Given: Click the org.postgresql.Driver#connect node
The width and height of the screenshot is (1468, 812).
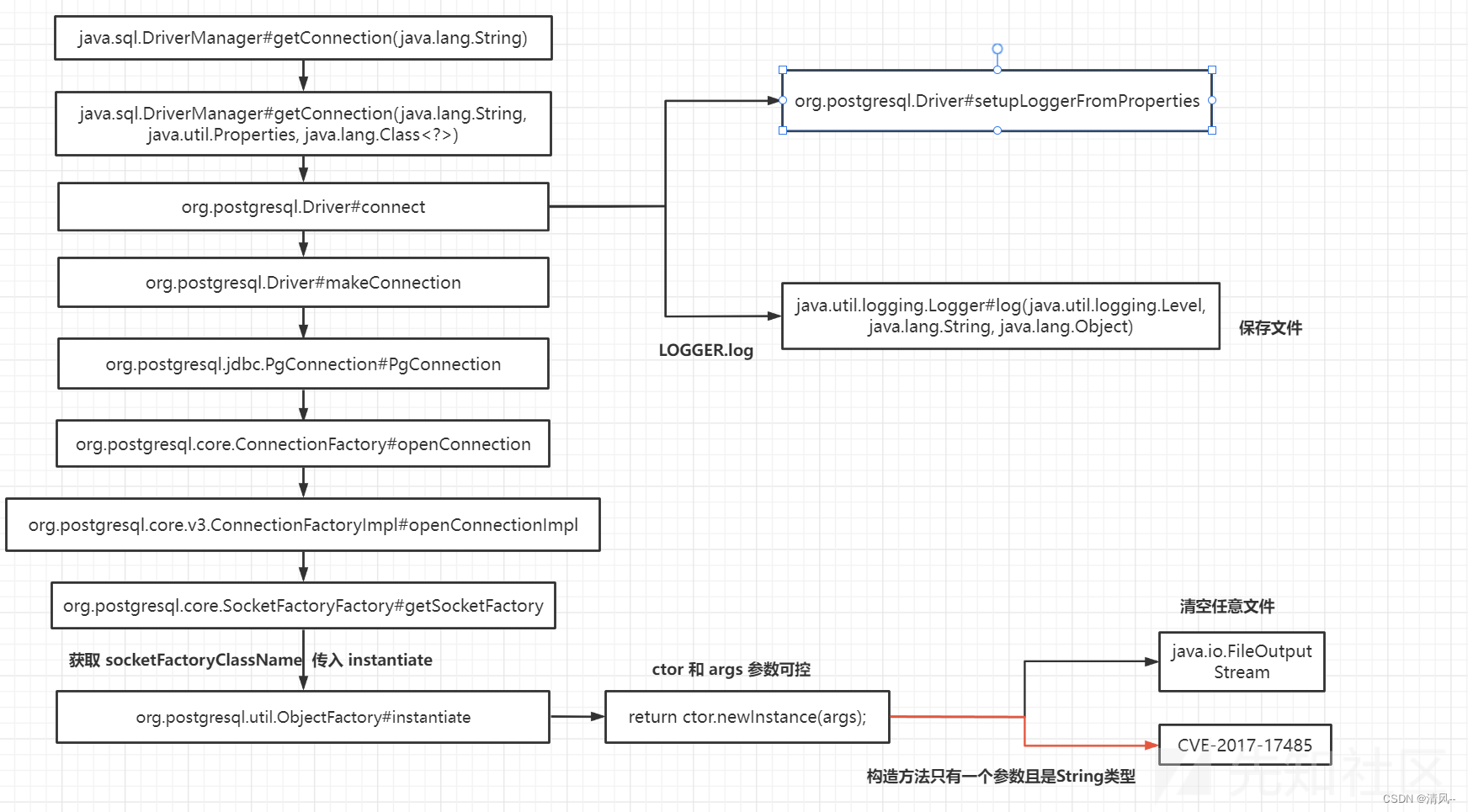Looking at the screenshot, I should coord(303,207).
